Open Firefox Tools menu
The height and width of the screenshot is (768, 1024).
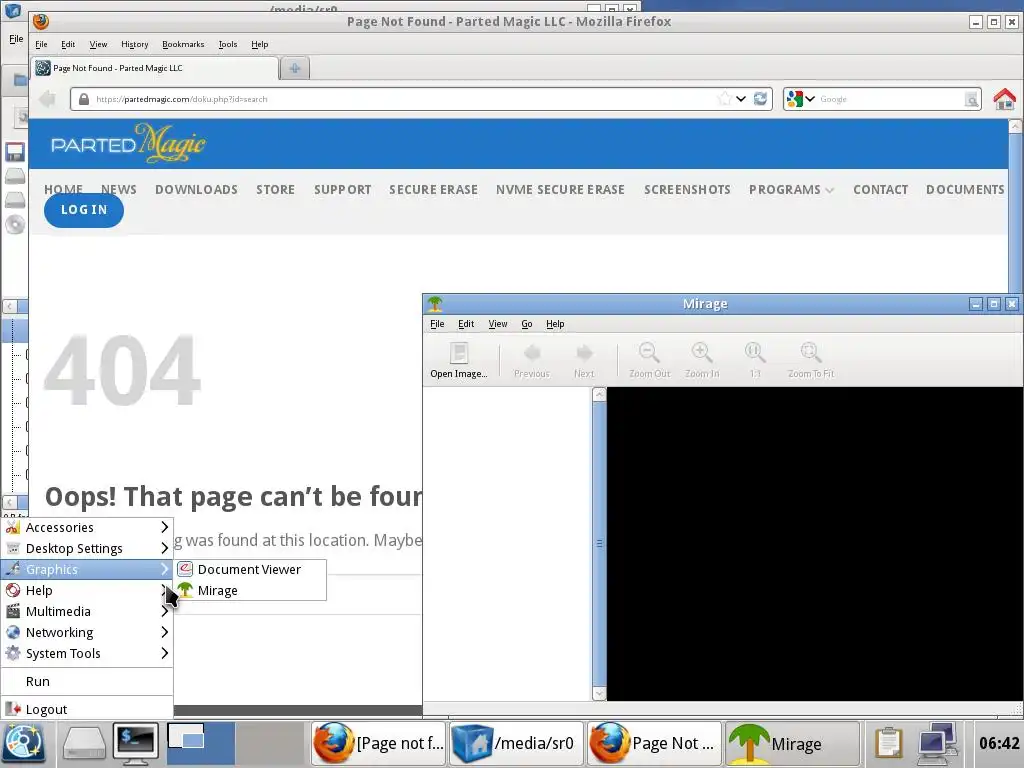click(227, 44)
